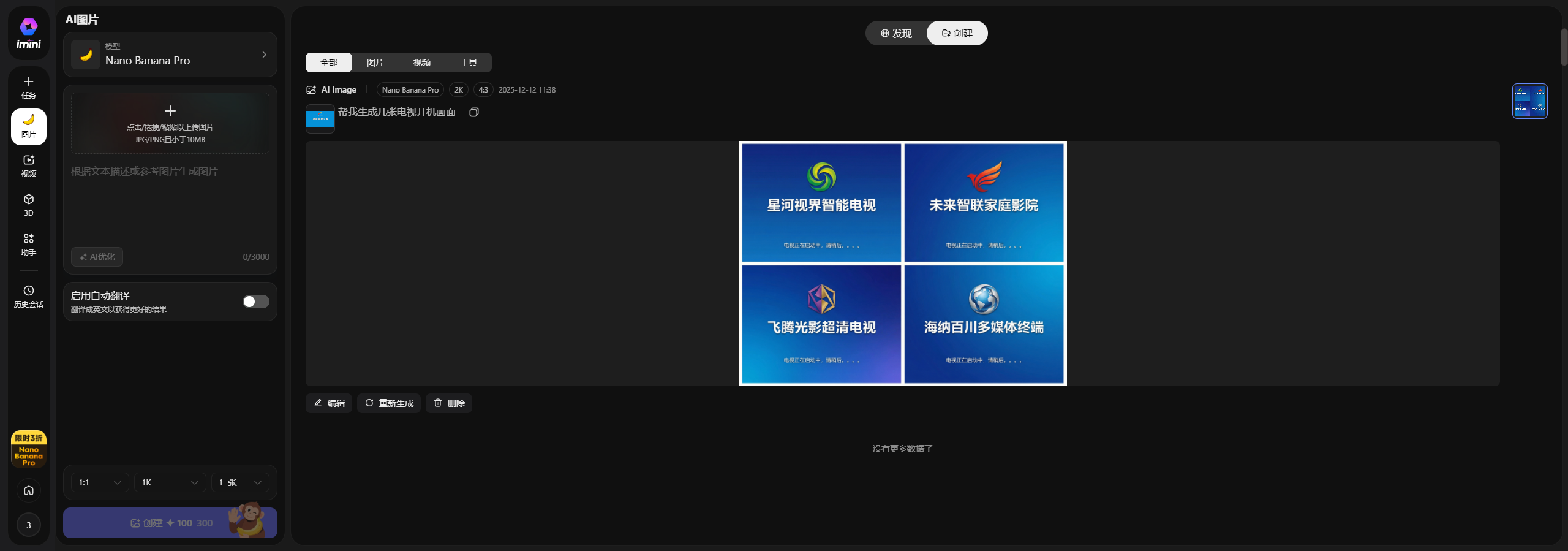Click the 重新生成 regenerate button
1568x551 pixels.
pos(389,403)
